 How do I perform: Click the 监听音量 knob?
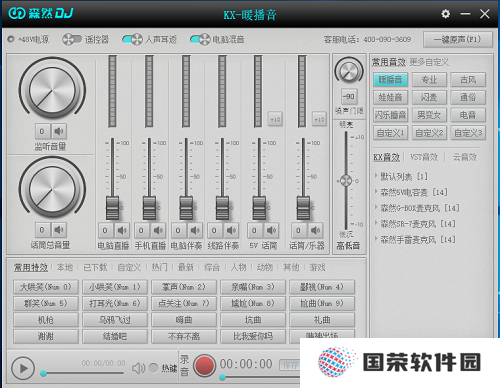point(52,91)
